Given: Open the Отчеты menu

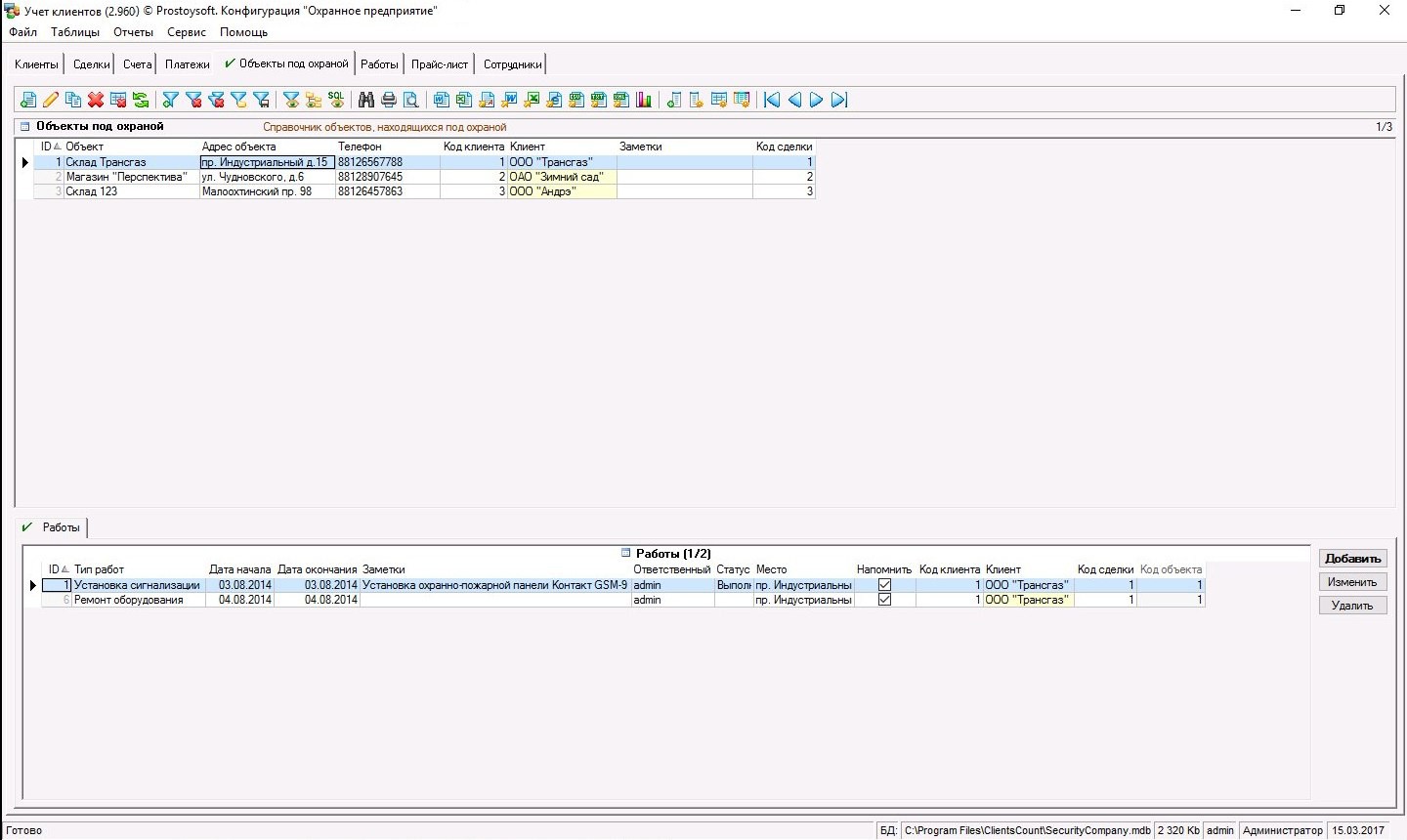Looking at the screenshot, I should click(133, 32).
